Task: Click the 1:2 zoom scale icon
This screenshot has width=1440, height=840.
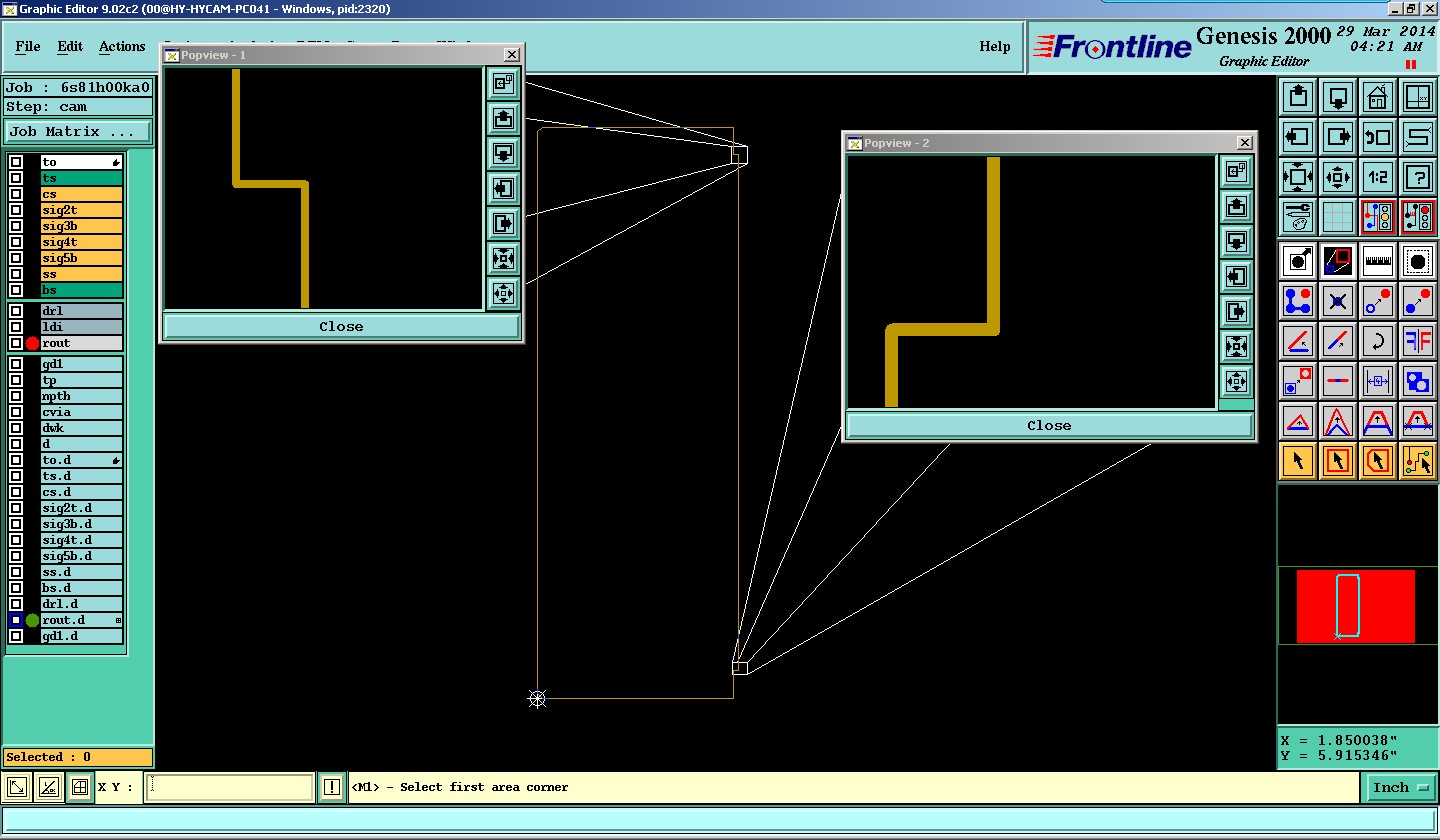Action: pyautogui.click(x=1378, y=177)
